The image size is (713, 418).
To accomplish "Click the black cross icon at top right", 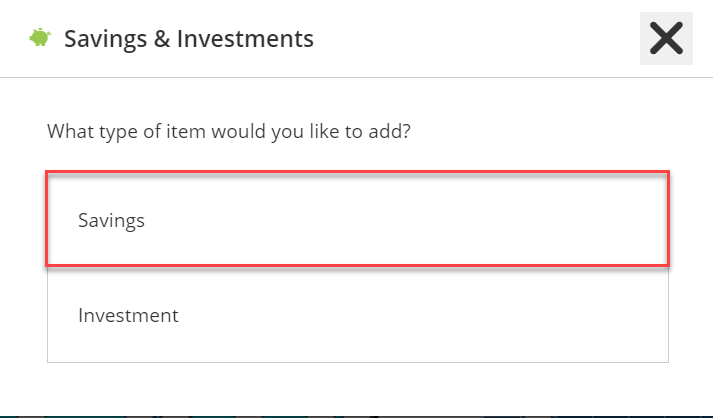I will [x=666, y=39].
